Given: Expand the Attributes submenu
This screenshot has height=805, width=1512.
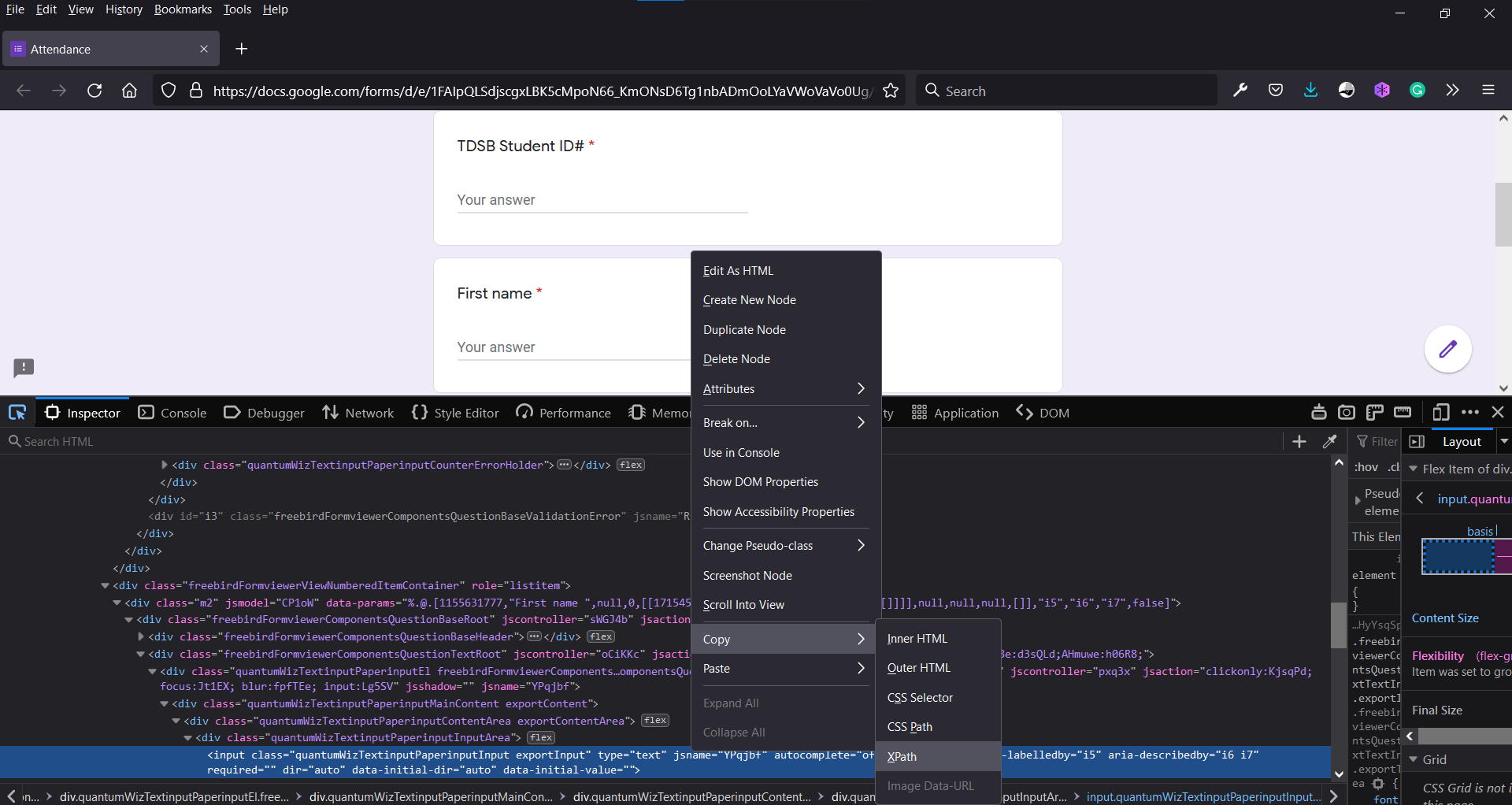Looking at the screenshot, I should 784,388.
